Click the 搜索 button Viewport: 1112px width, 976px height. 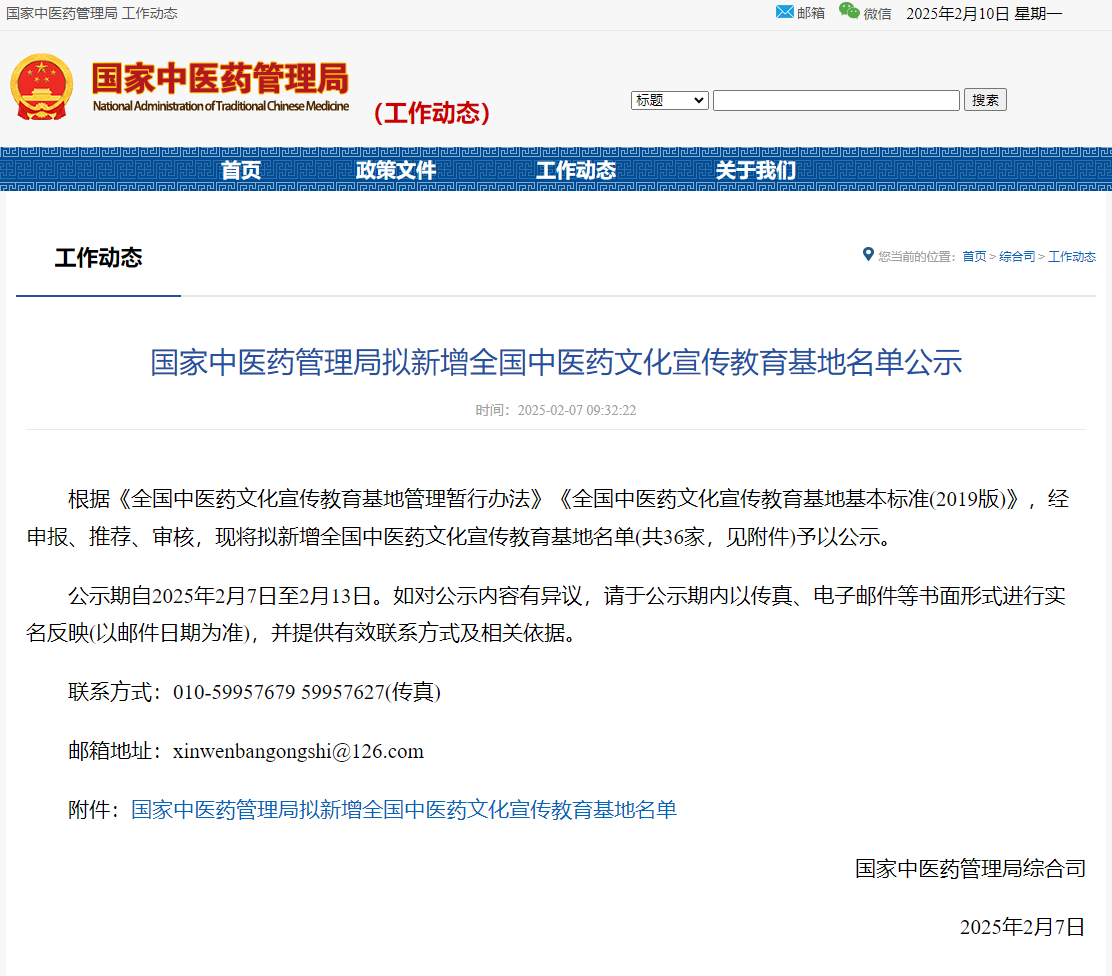click(985, 100)
